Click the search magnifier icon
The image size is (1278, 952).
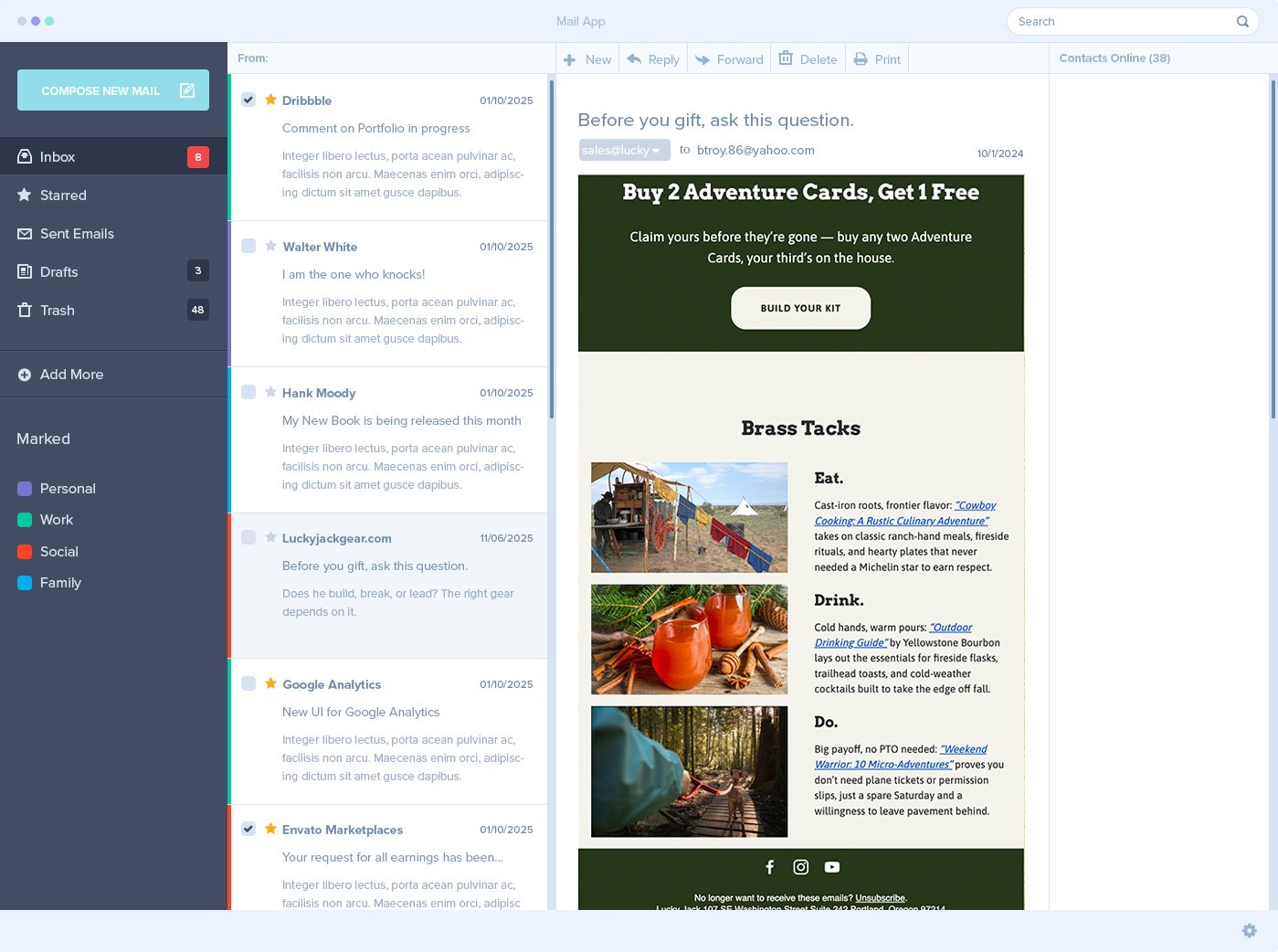pyautogui.click(x=1242, y=21)
